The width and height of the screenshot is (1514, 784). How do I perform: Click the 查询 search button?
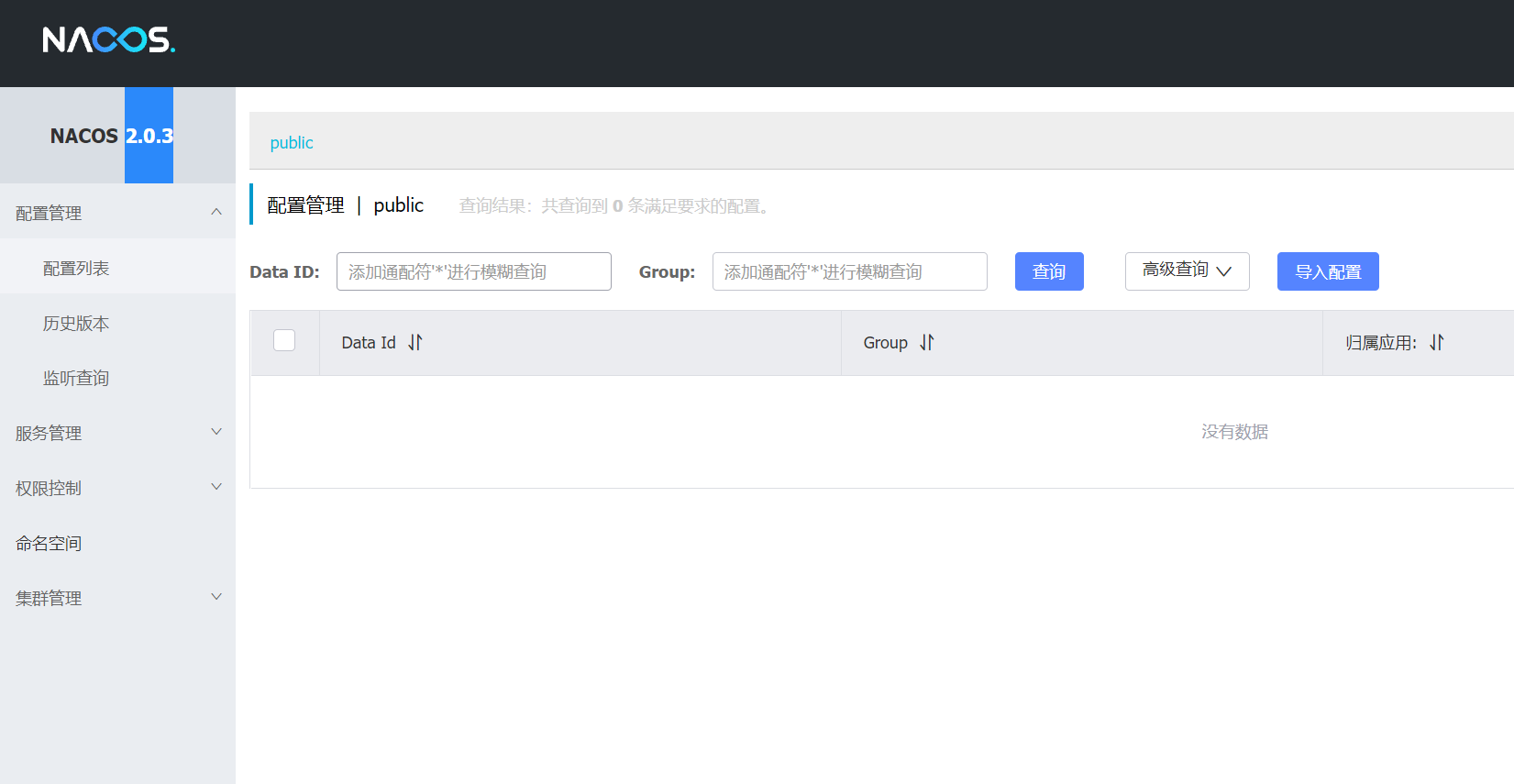point(1049,271)
